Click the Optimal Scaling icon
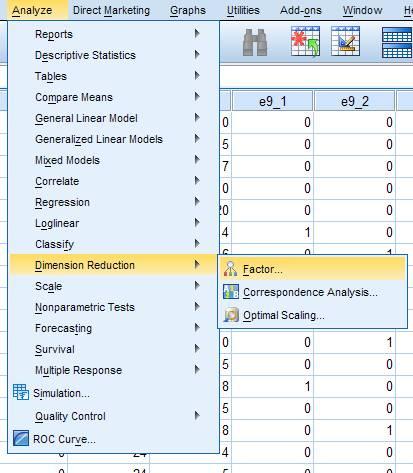This screenshot has height=473, width=413. click(x=231, y=315)
